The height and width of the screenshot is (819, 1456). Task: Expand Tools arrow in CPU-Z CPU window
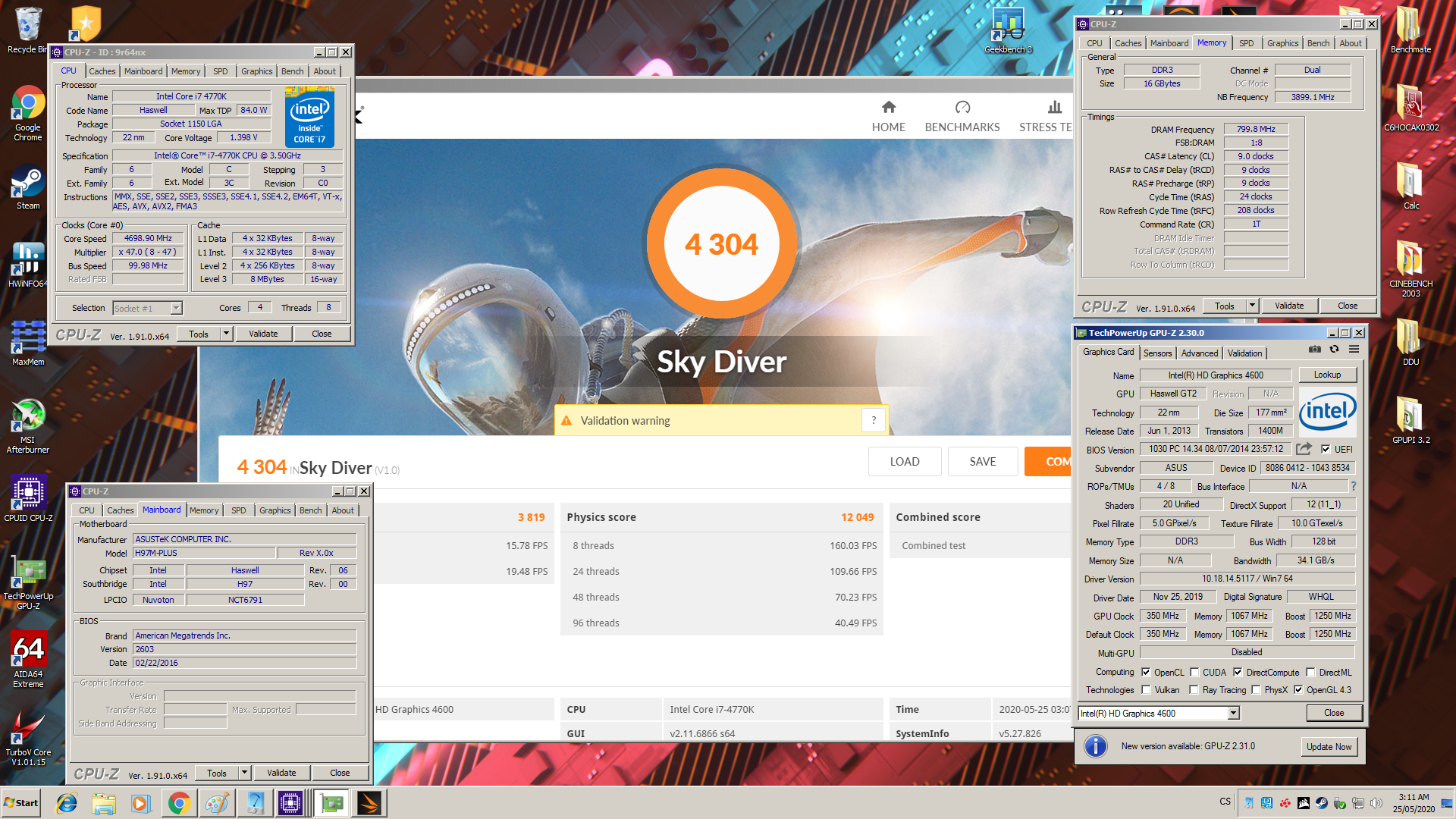tap(226, 334)
